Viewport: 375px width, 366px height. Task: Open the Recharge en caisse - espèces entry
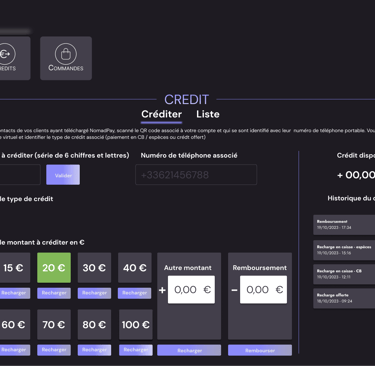pos(344,250)
